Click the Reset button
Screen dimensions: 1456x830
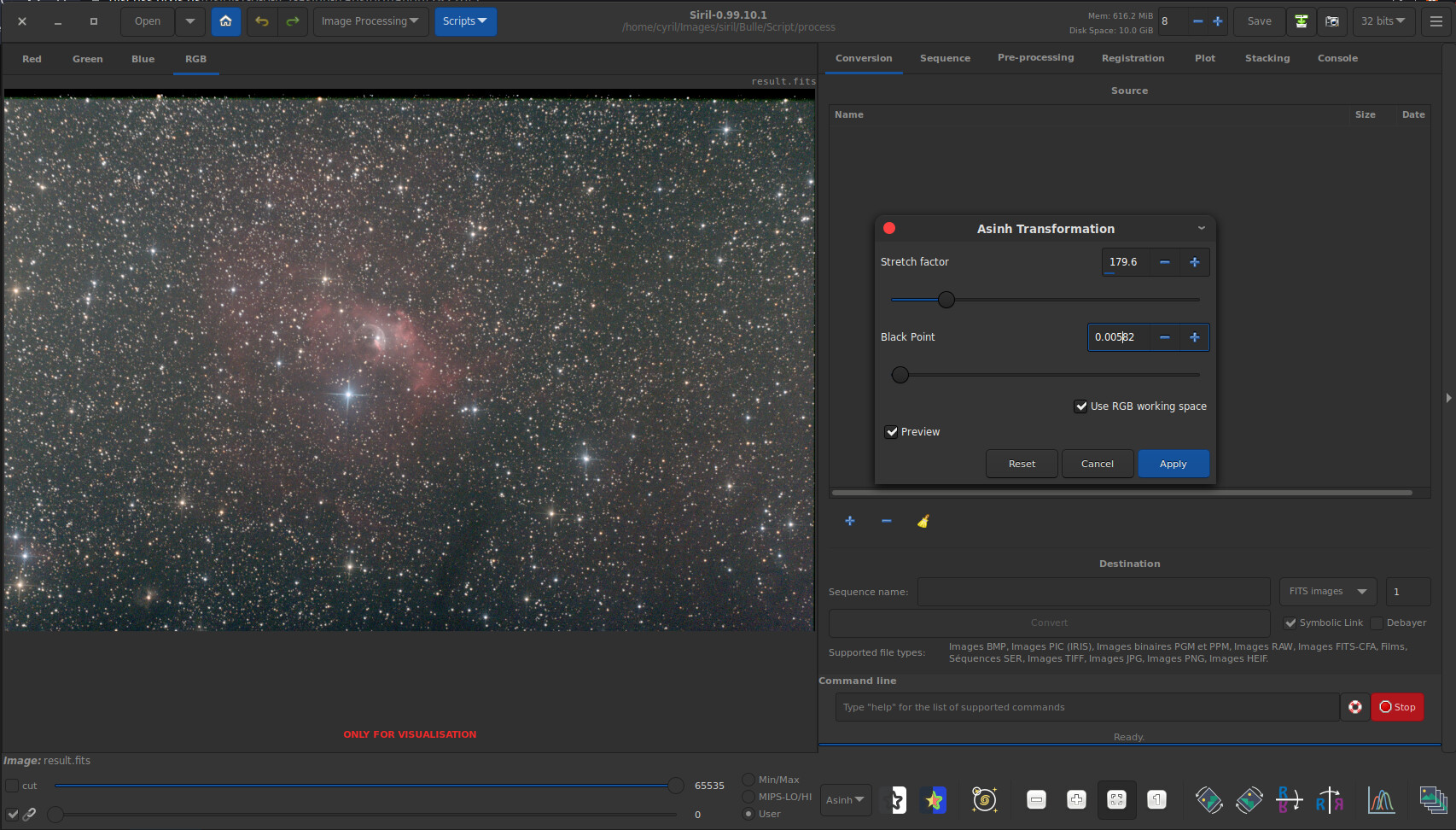coord(1021,464)
